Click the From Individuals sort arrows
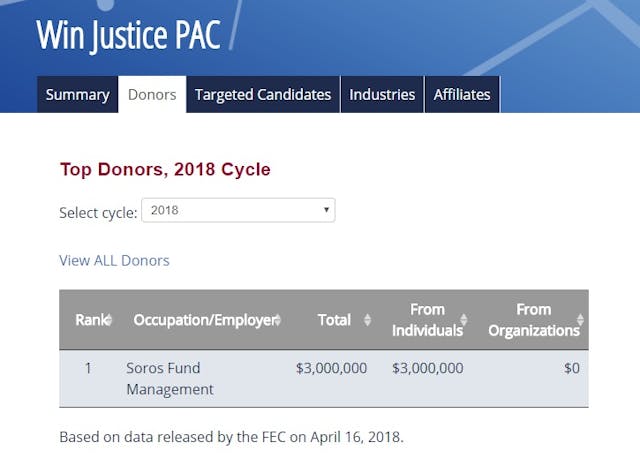The image size is (640, 458). tap(464, 320)
